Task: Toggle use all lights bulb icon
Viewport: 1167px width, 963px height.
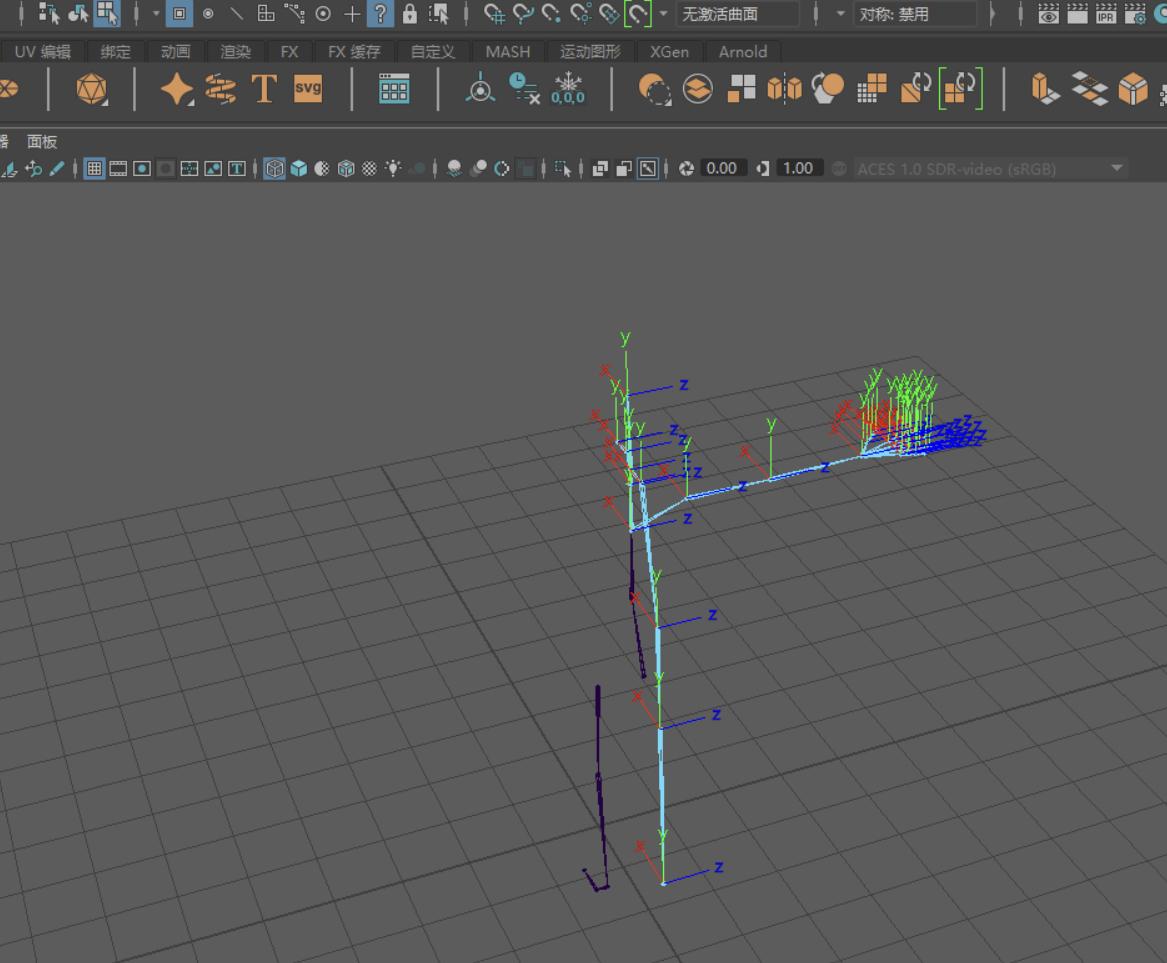Action: 393,169
